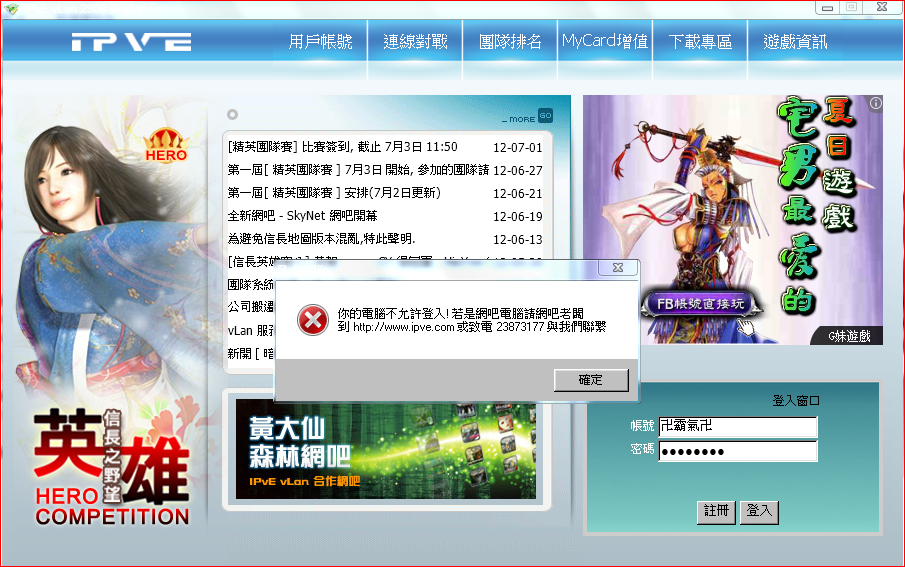
Task: Open the 宅男最愛的夏日遊戲 ad banner
Action: 732,220
